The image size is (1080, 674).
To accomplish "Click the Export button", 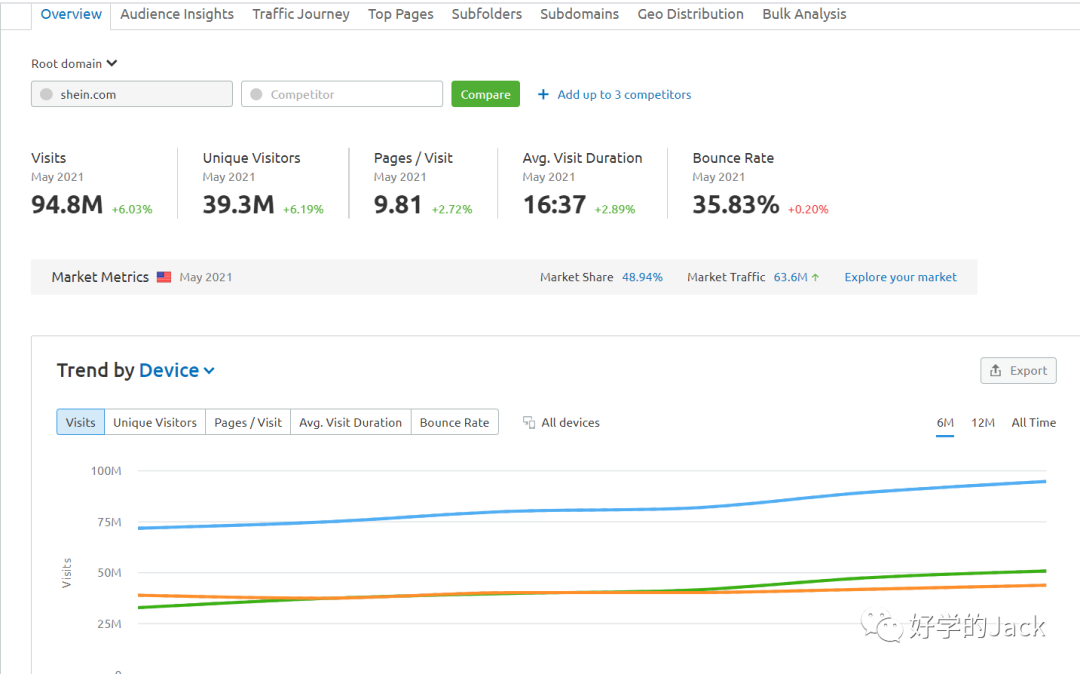I will [x=1018, y=370].
